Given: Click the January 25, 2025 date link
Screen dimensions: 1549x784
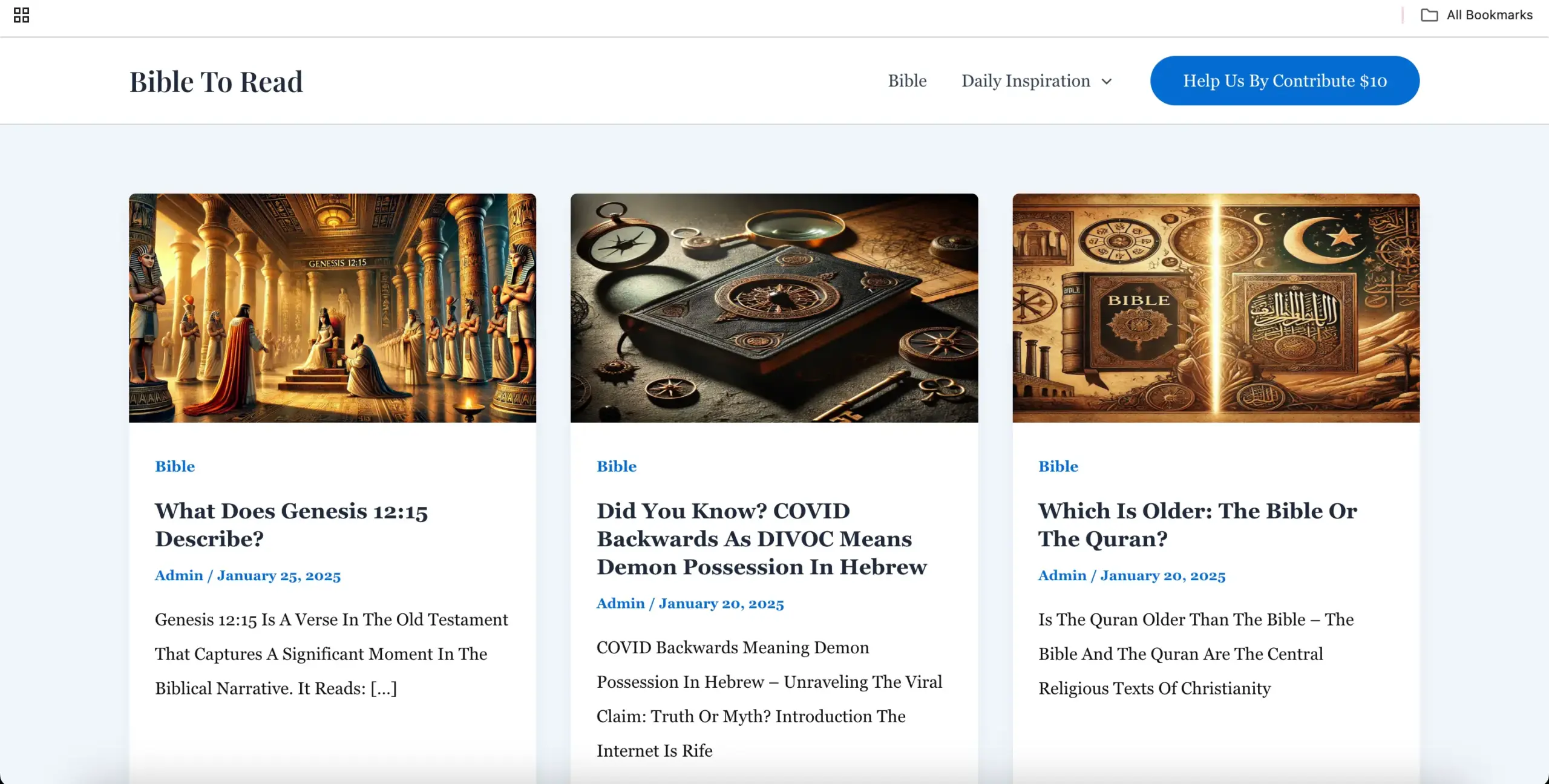Looking at the screenshot, I should tap(279, 575).
